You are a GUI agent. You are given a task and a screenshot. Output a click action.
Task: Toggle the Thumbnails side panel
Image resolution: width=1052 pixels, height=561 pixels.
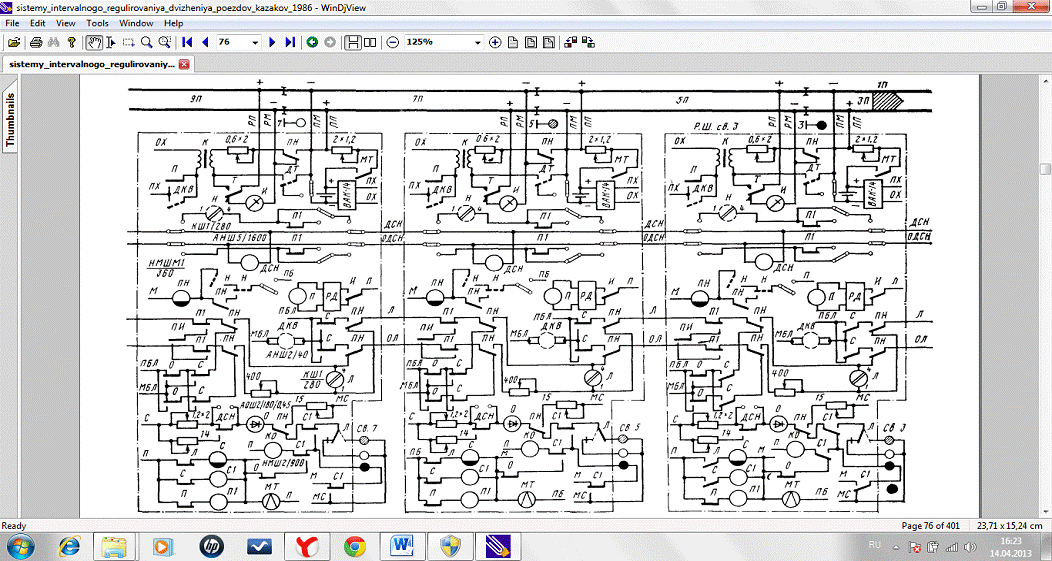[x=11, y=121]
